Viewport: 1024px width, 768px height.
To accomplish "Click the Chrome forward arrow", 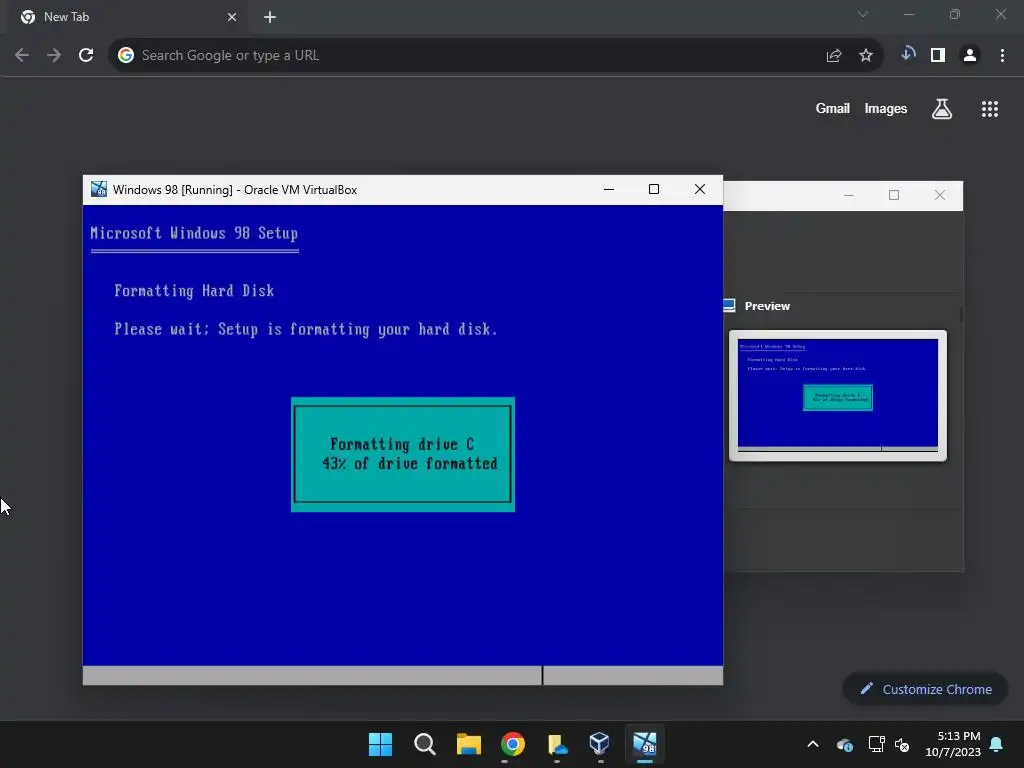I will pyautogui.click(x=54, y=56).
